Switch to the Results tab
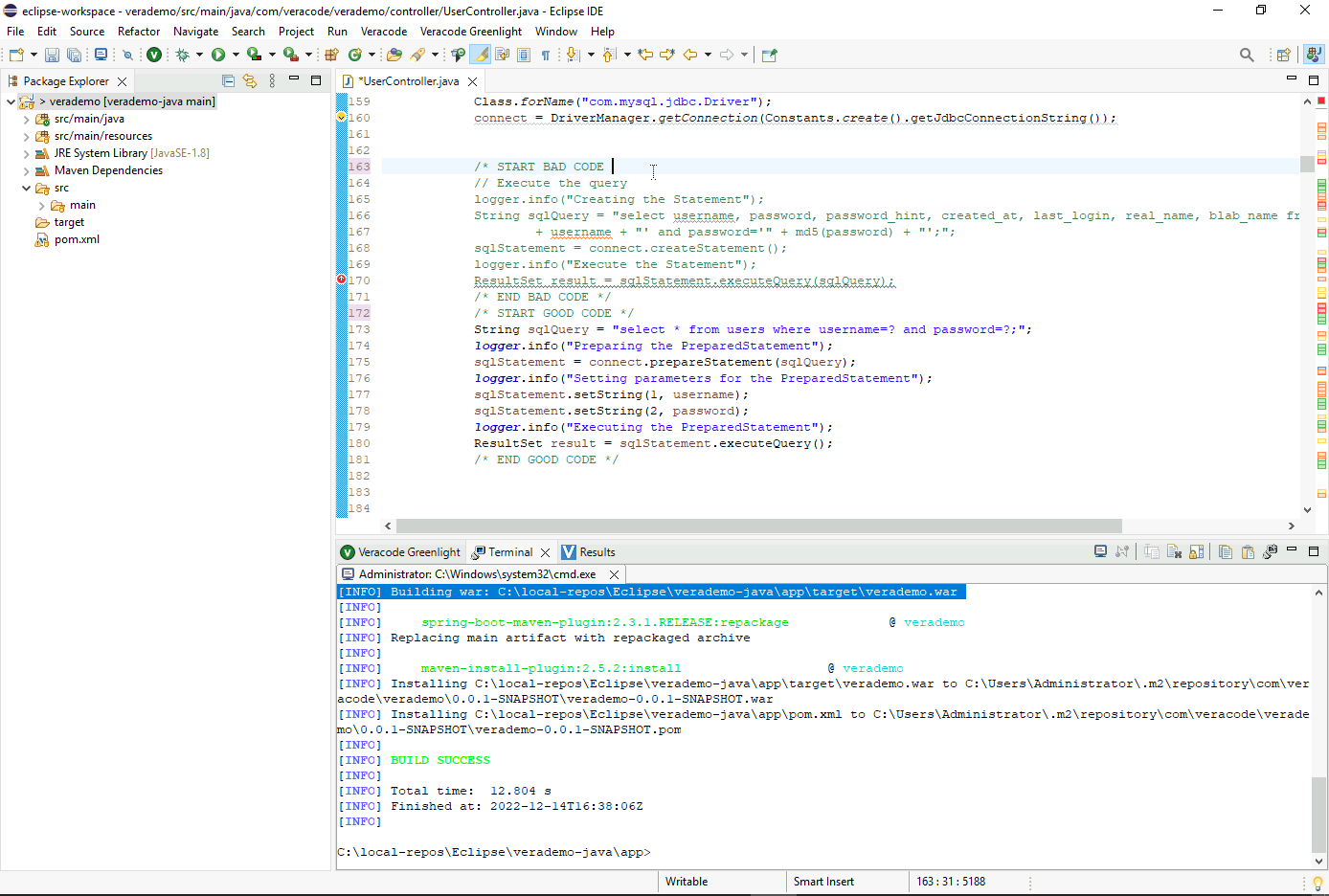Image resolution: width=1329 pixels, height=896 pixels. coord(589,552)
